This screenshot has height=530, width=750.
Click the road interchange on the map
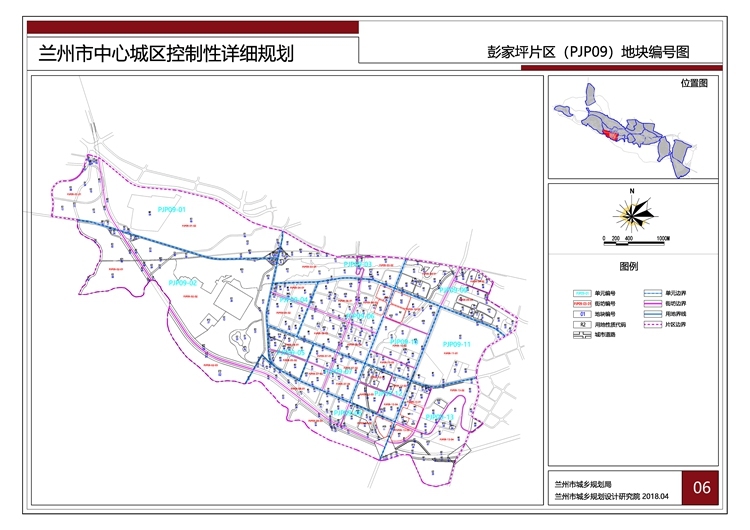274,260
